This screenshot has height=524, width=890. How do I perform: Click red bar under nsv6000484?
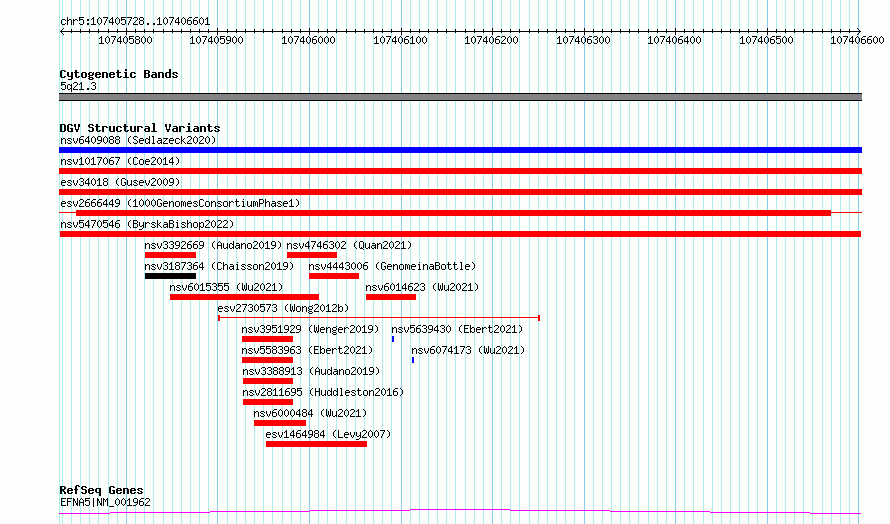pyautogui.click(x=280, y=423)
